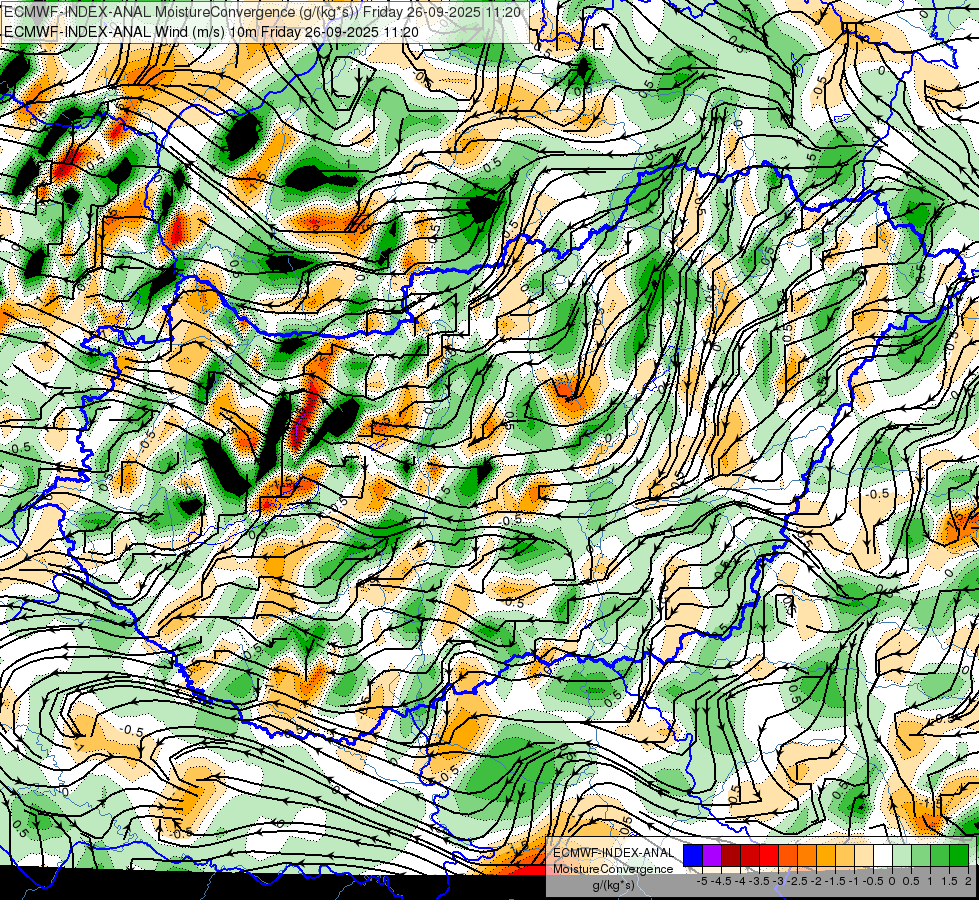This screenshot has height=900, width=979.
Task: Click the dark red swatch between -4 and -3.5
Action: pos(750,855)
